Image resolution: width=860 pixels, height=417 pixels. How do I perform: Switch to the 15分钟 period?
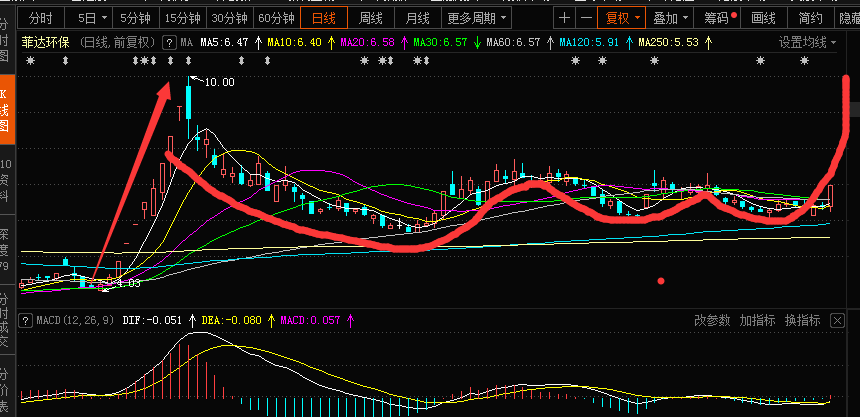(x=183, y=18)
